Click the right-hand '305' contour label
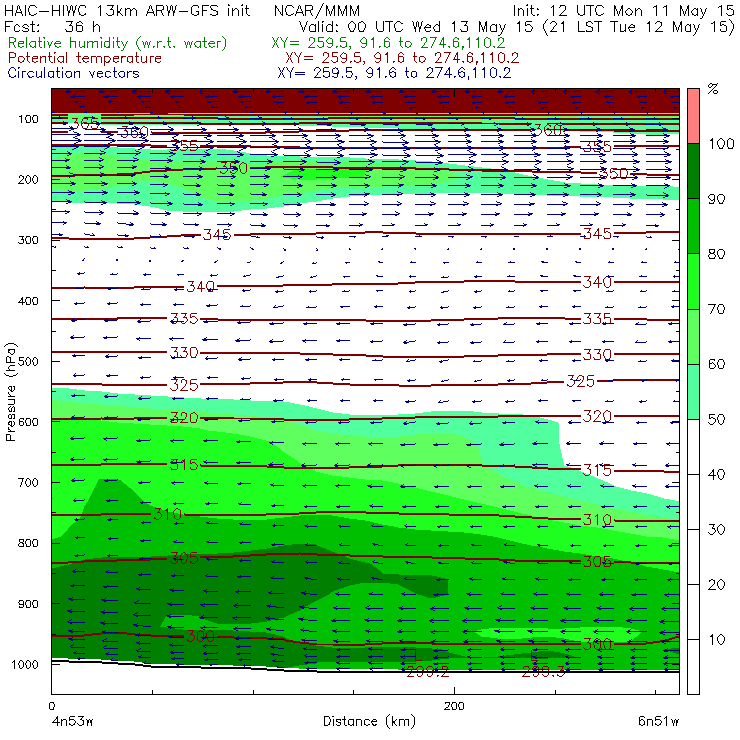 point(597,562)
